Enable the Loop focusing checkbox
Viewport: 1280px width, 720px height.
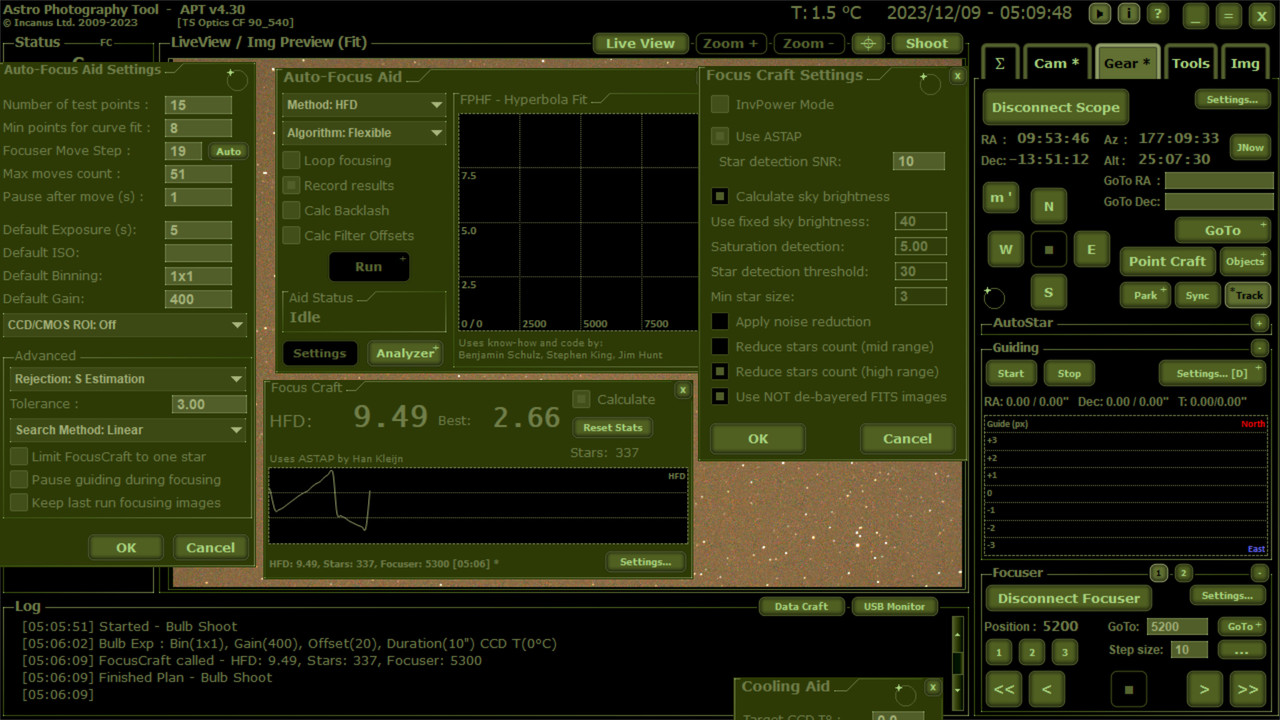[291, 160]
